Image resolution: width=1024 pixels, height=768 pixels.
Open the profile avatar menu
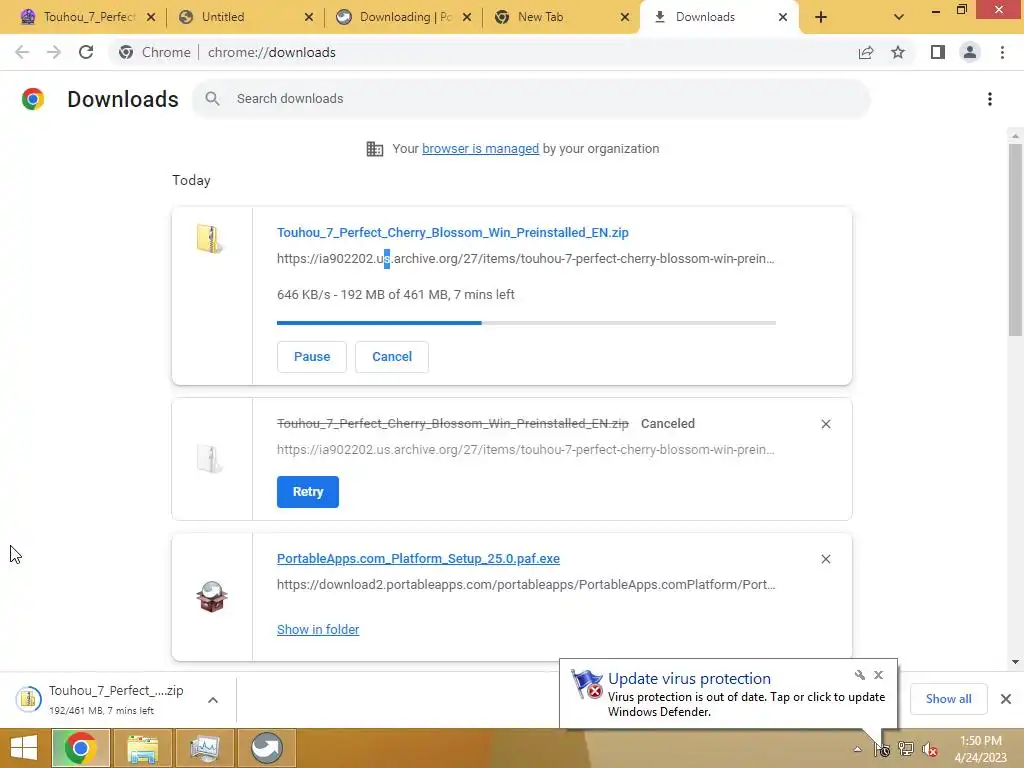coord(970,52)
